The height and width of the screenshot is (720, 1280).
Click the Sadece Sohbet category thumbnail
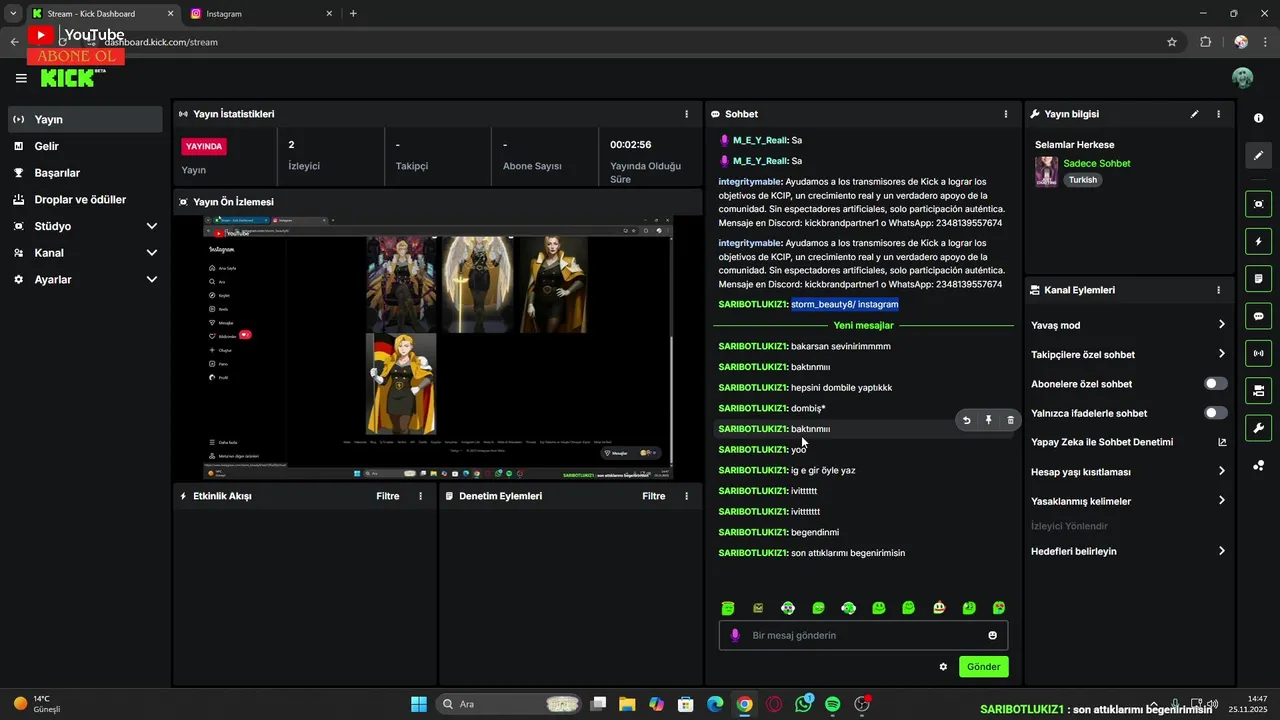point(1046,171)
